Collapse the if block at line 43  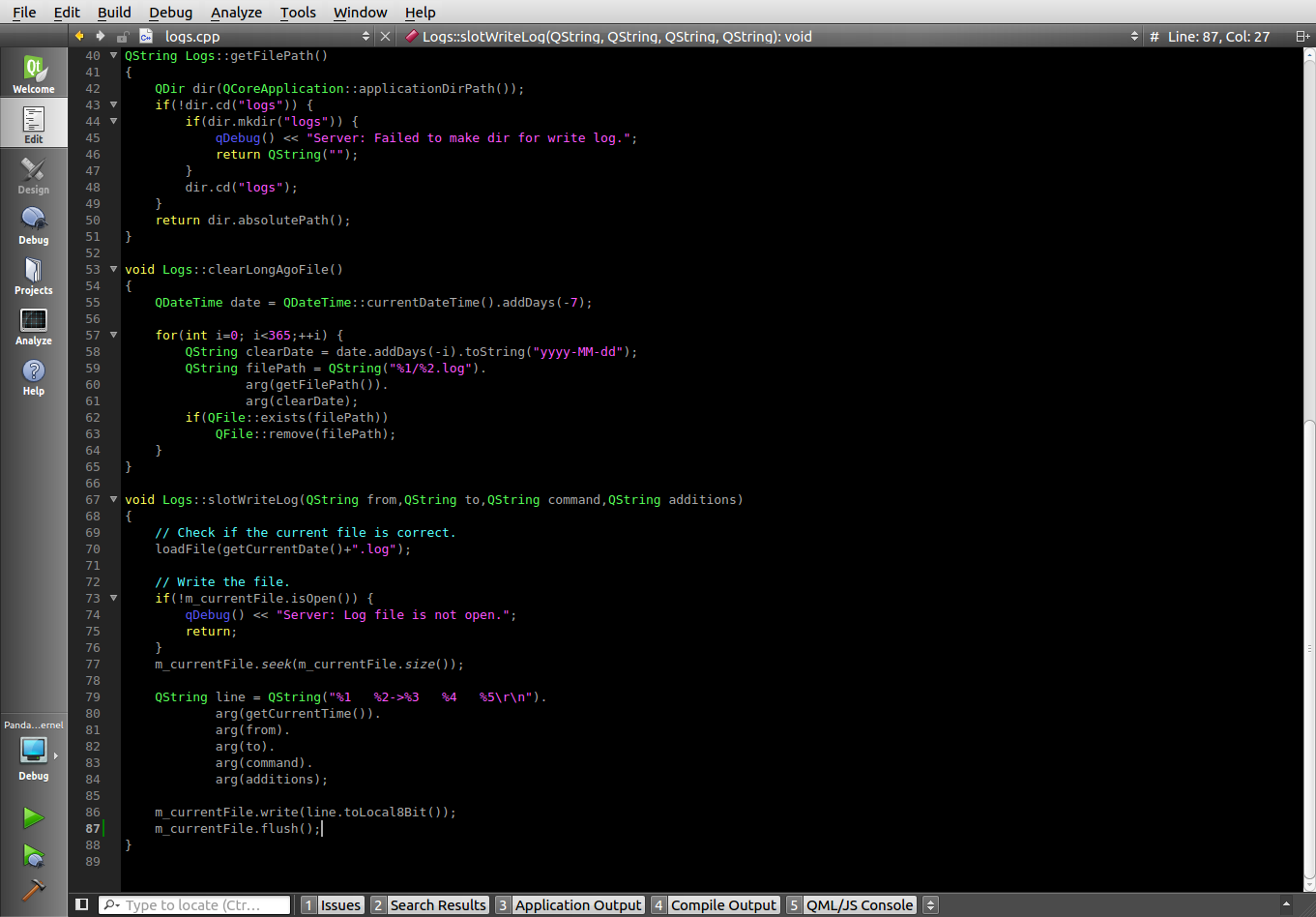coord(113,105)
